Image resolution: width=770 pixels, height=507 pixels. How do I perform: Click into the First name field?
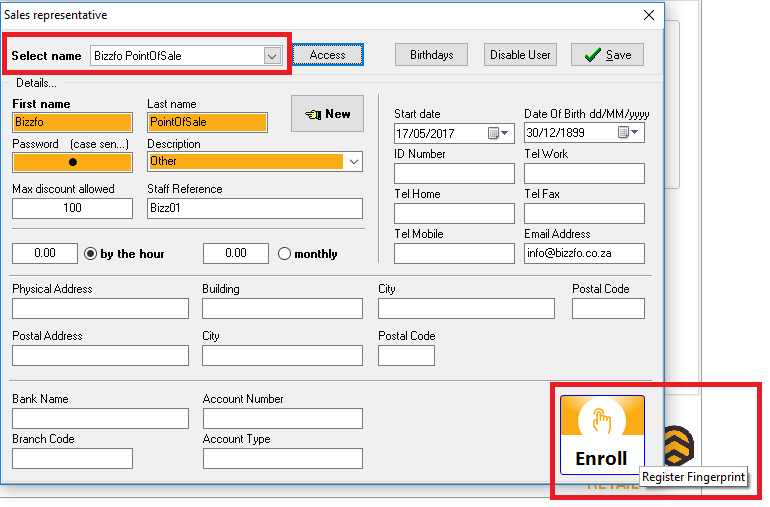click(x=72, y=122)
